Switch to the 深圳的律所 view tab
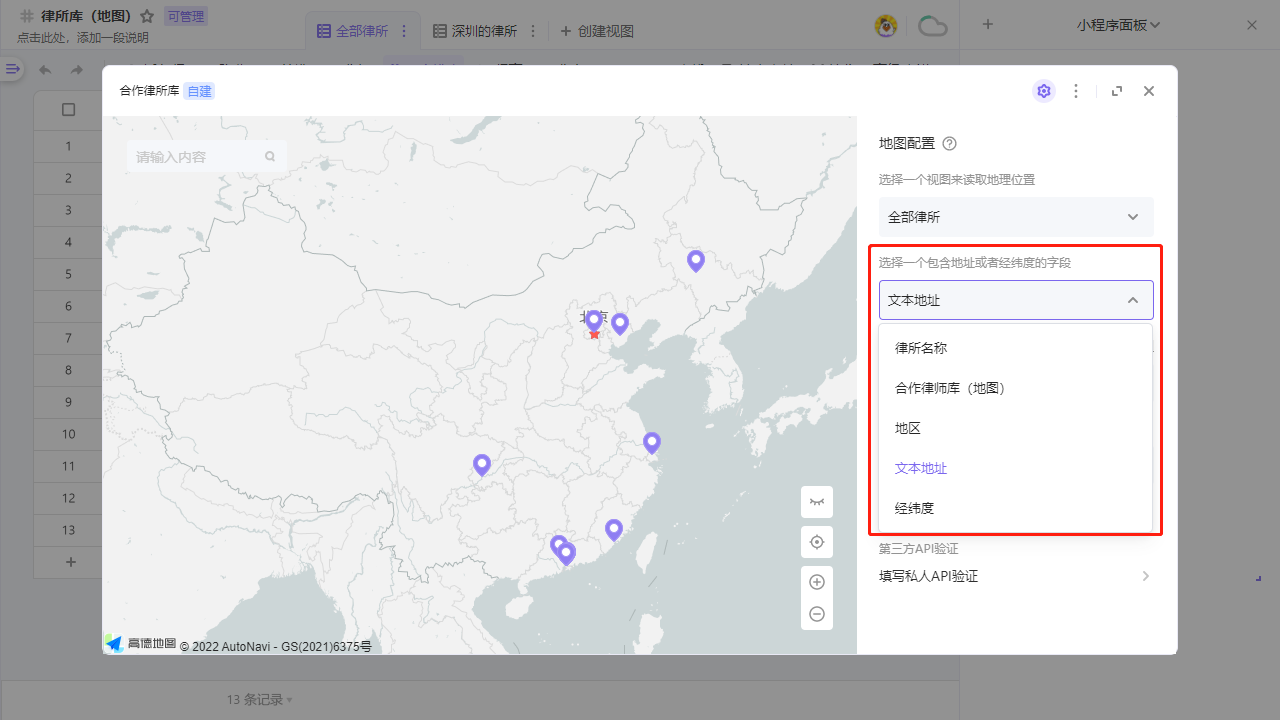This screenshot has width=1280, height=720. point(484,31)
